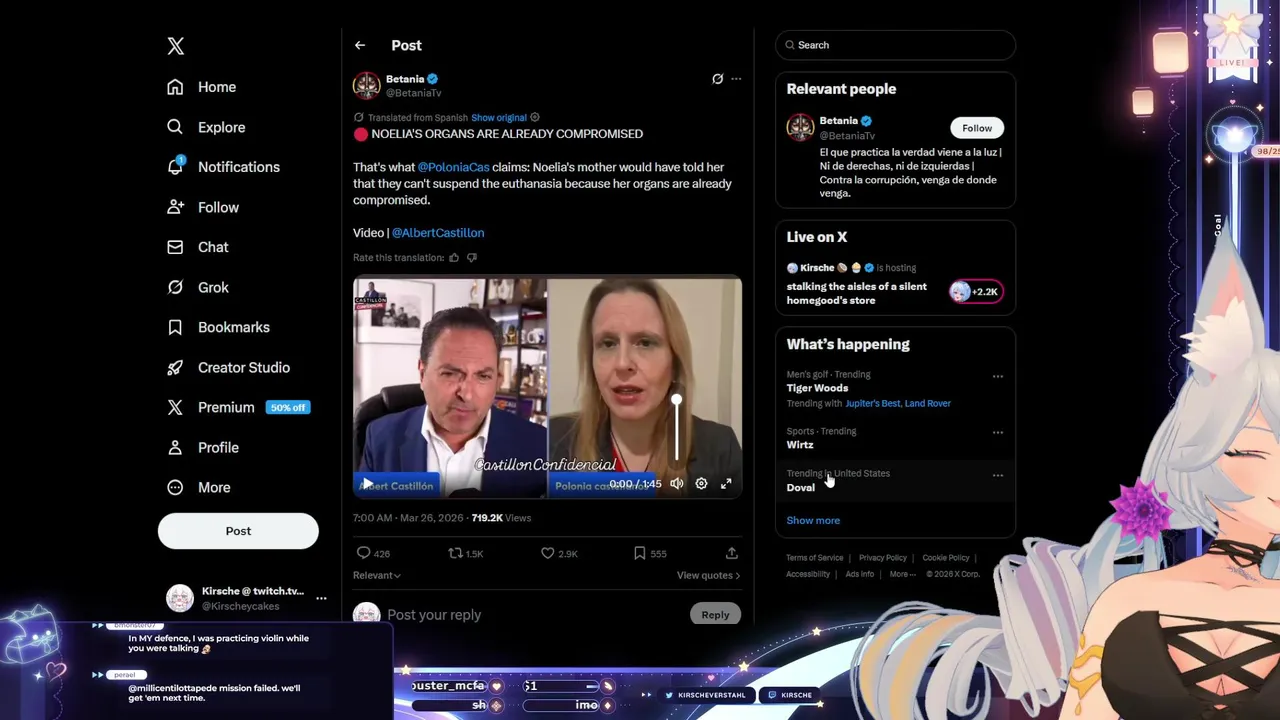
Task: Click the X logo icon
Action: click(x=175, y=46)
